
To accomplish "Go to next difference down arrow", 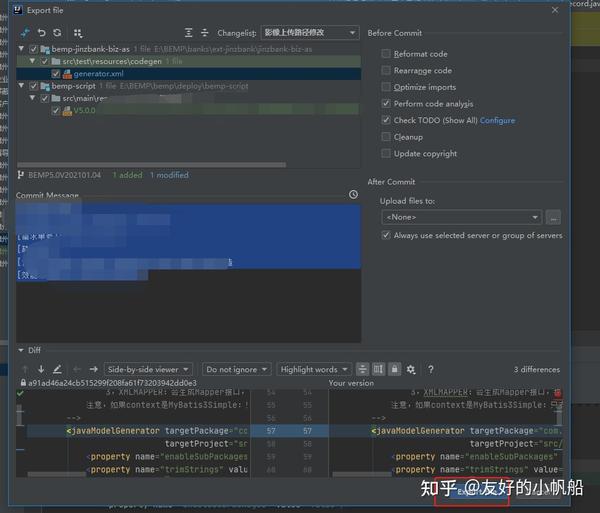I will 41,369.
